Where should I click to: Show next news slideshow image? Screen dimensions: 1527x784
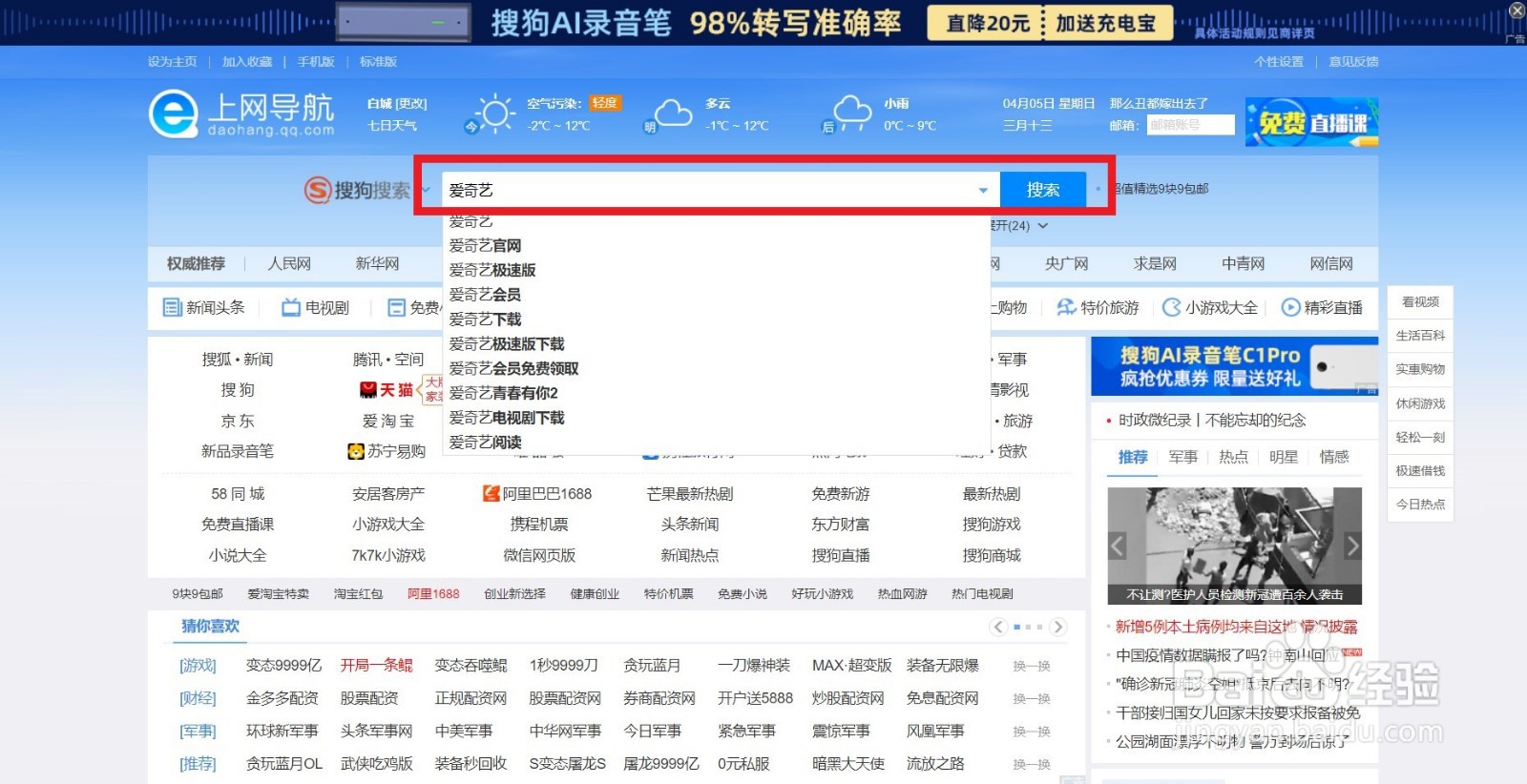pyautogui.click(x=1352, y=546)
